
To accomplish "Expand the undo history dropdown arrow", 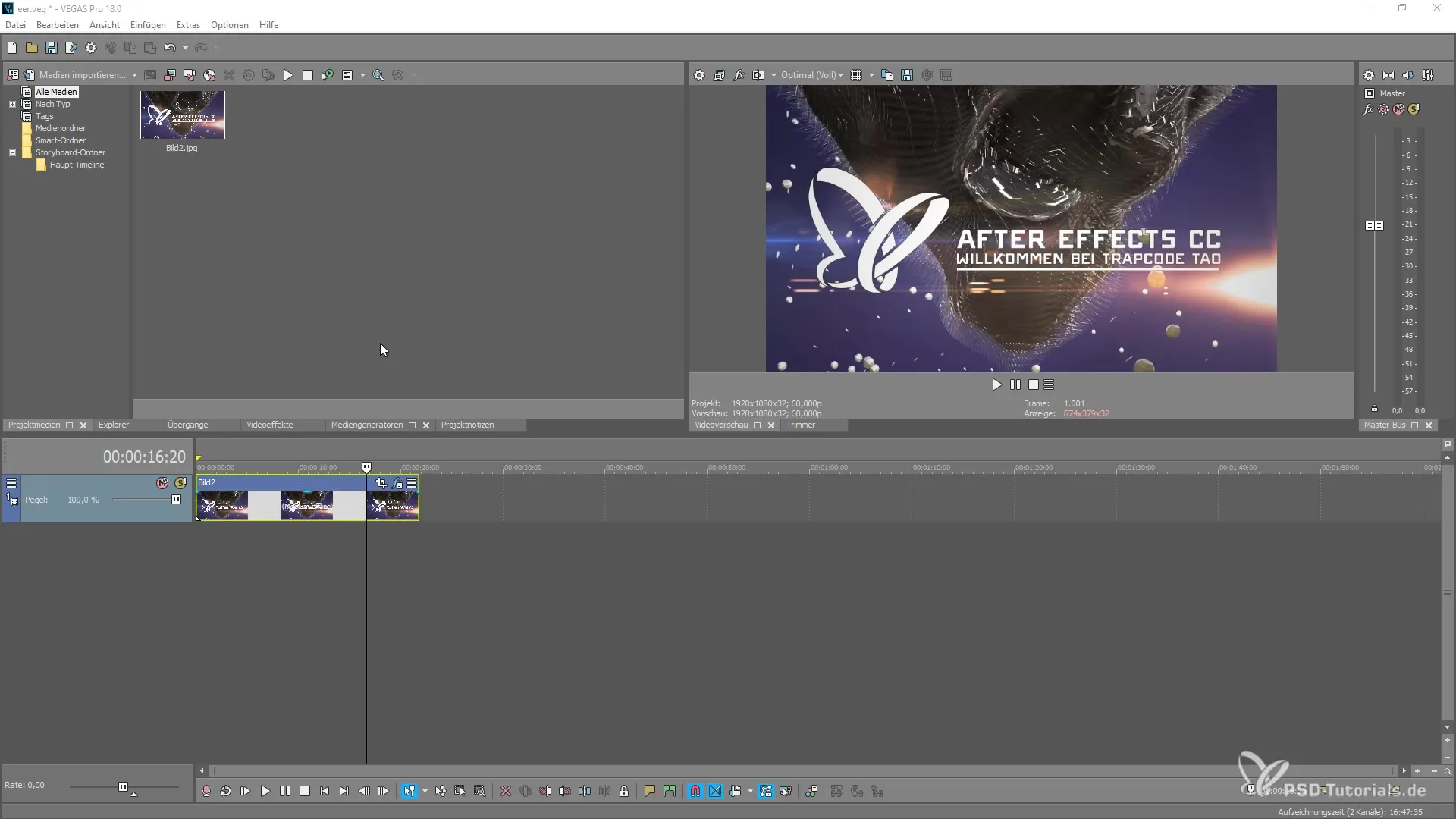I will tap(185, 48).
